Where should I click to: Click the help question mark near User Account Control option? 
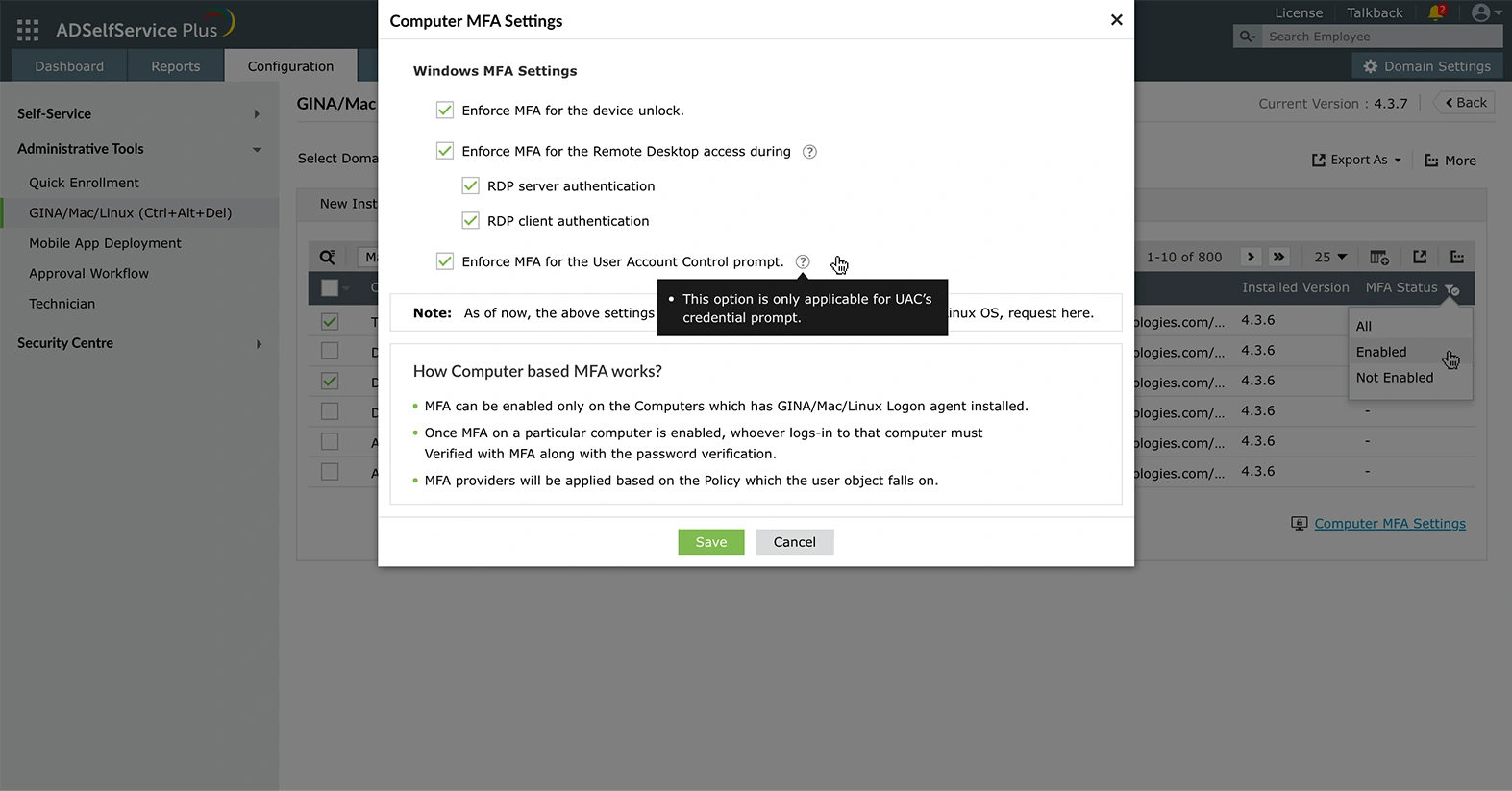[803, 261]
